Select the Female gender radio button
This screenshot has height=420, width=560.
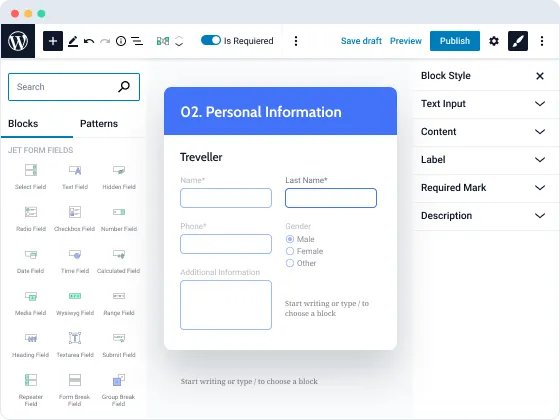(290, 251)
